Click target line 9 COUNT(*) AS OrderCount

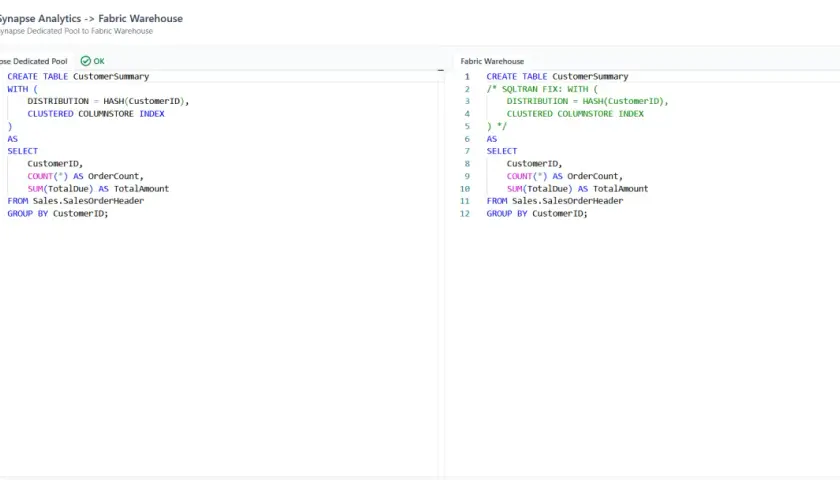point(565,176)
